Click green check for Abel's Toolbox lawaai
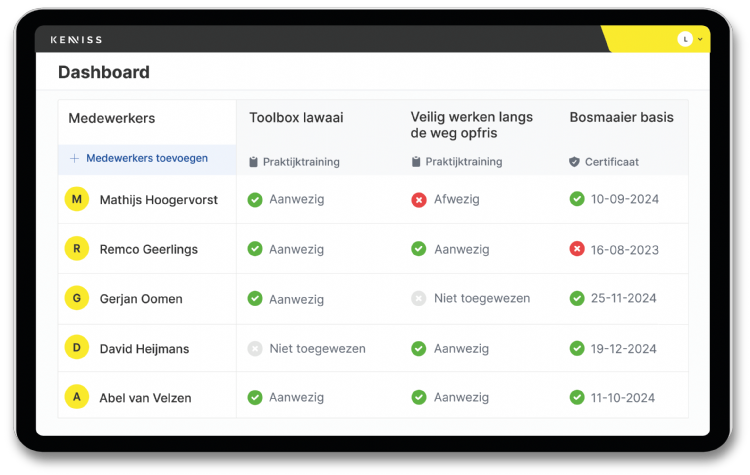 tap(255, 397)
